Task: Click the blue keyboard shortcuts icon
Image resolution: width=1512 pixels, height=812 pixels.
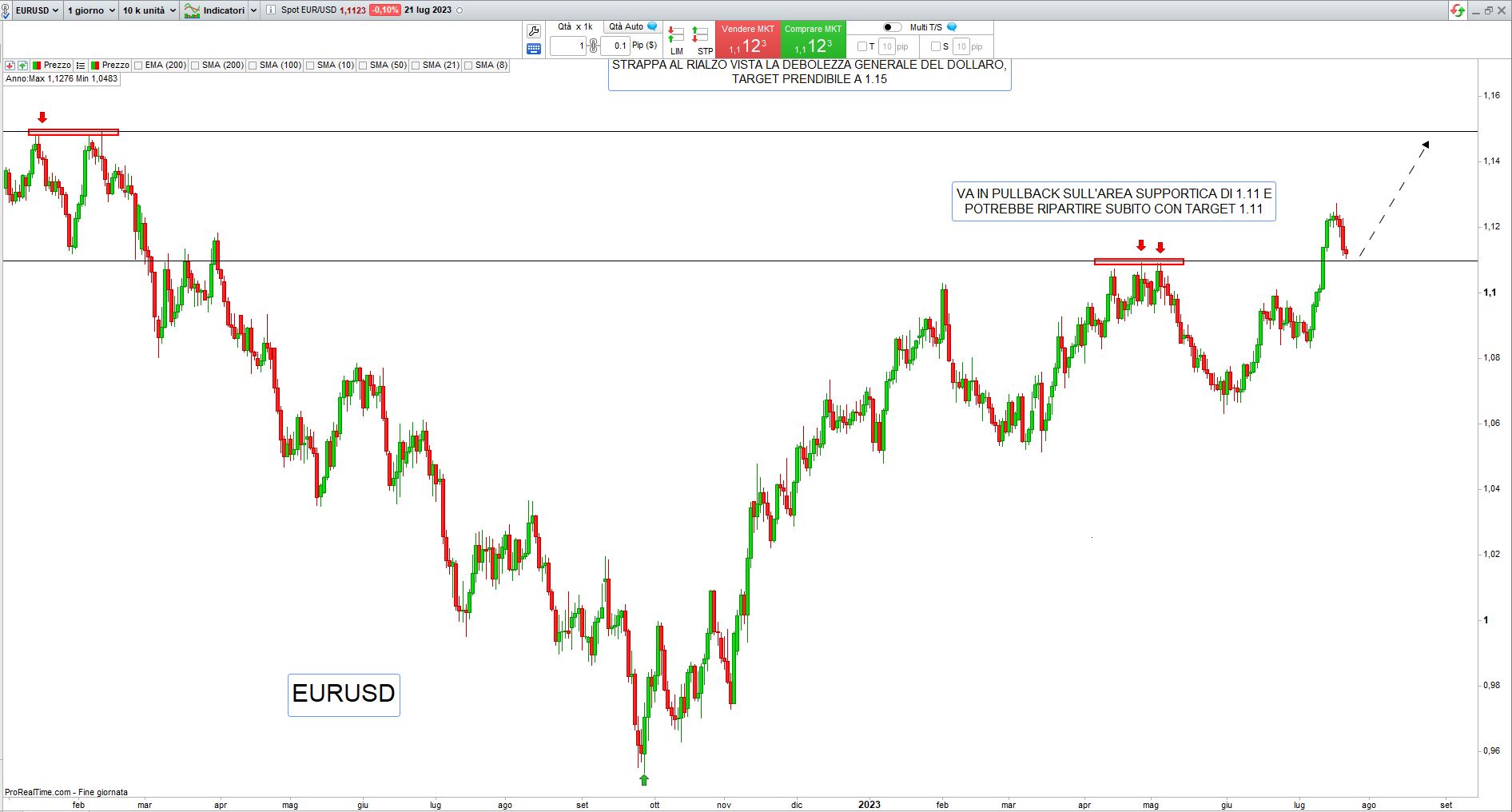Action: pos(534,49)
